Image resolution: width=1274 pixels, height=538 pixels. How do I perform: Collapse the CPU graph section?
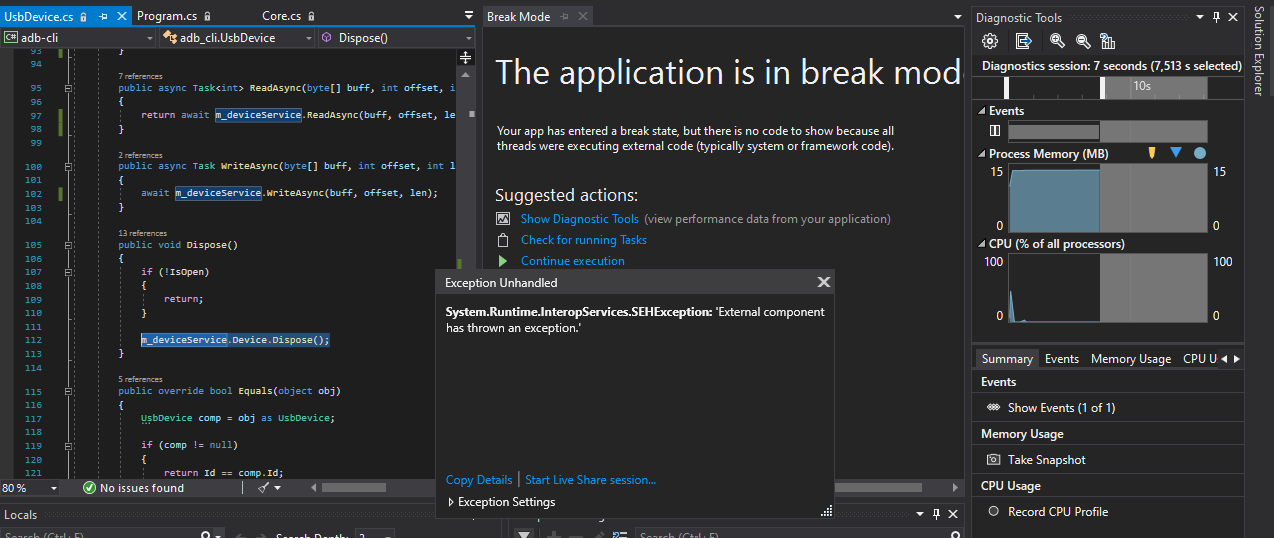point(982,244)
